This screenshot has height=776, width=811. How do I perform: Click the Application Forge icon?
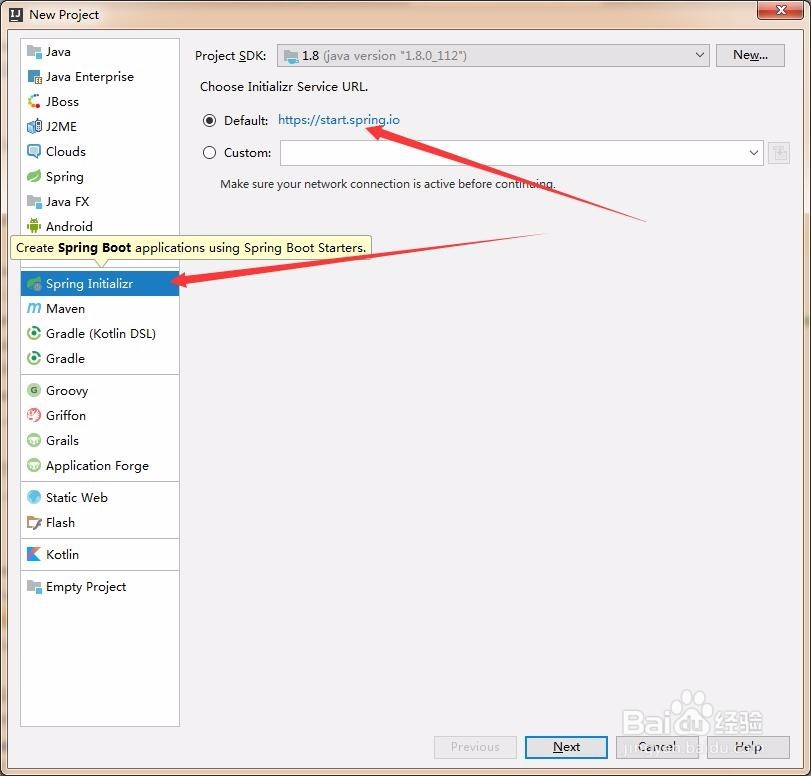(34, 465)
